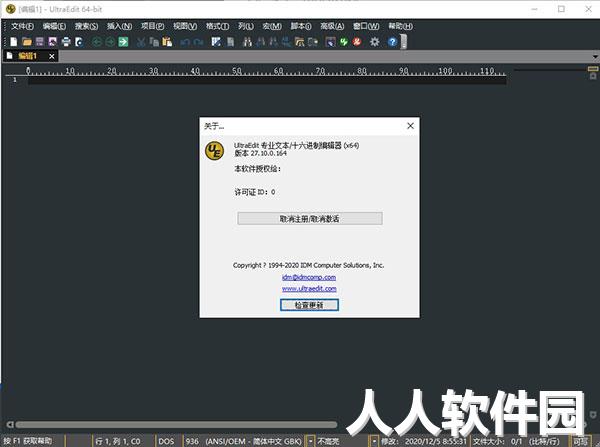Click the Save disk icon in toolbar
Screen dimensions: 600x447
(40, 42)
